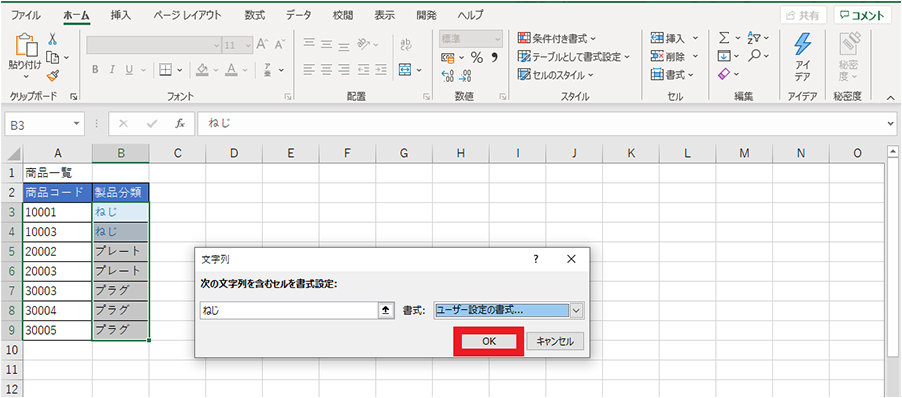Open 条件付き書式 conditional formatting menu

point(556,39)
